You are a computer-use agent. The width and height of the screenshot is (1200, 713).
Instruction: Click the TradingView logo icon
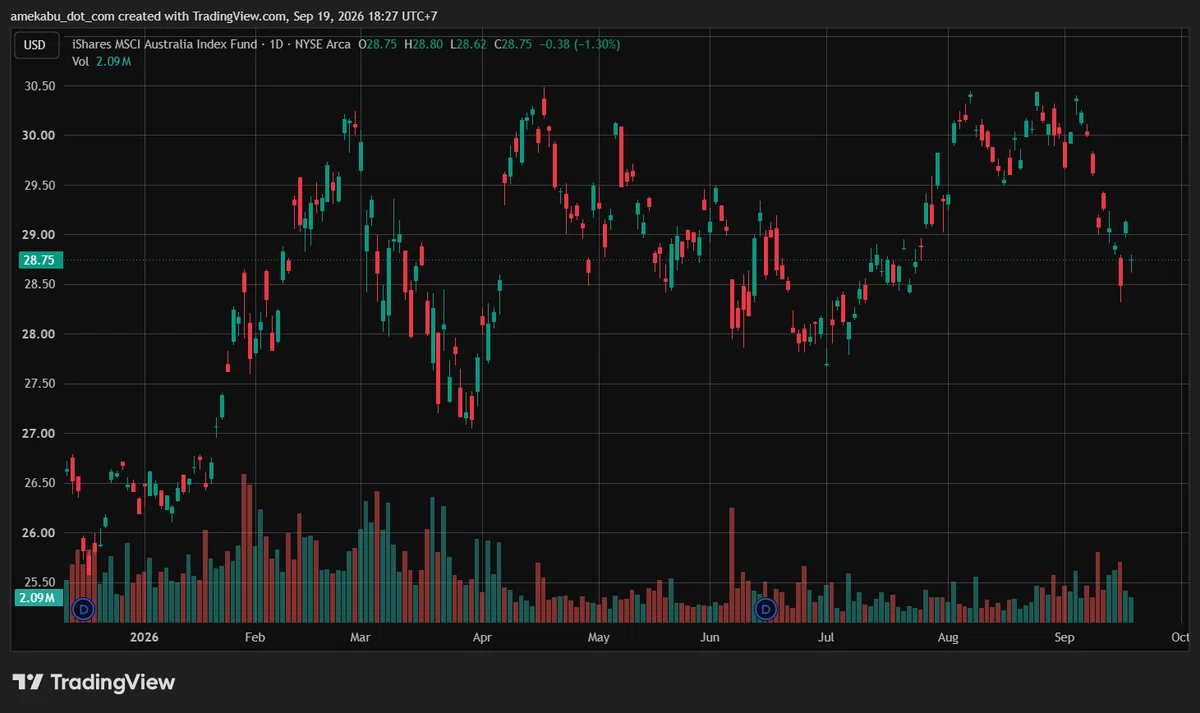click(28, 682)
